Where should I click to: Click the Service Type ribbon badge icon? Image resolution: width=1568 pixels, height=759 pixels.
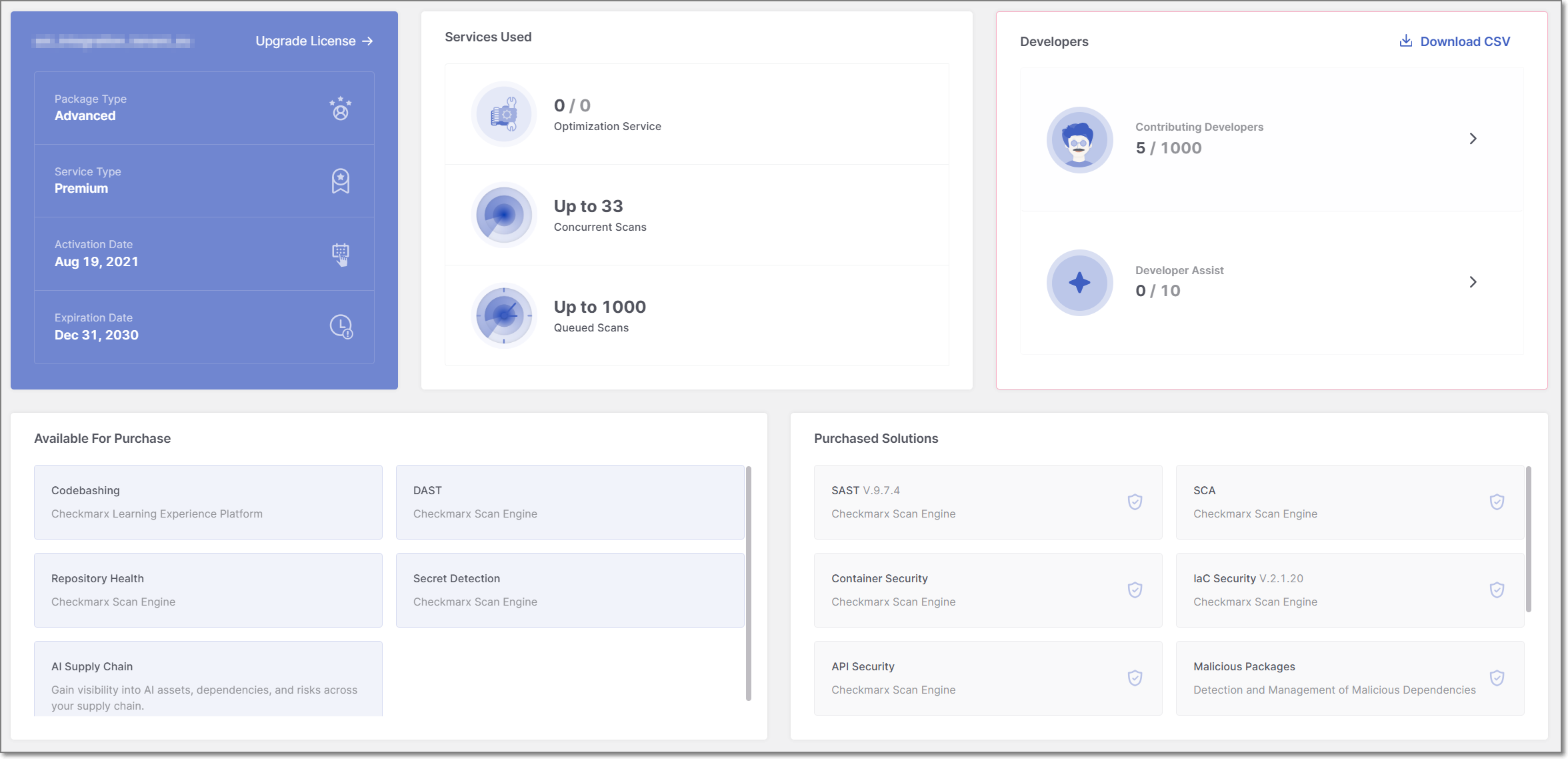[x=341, y=181]
